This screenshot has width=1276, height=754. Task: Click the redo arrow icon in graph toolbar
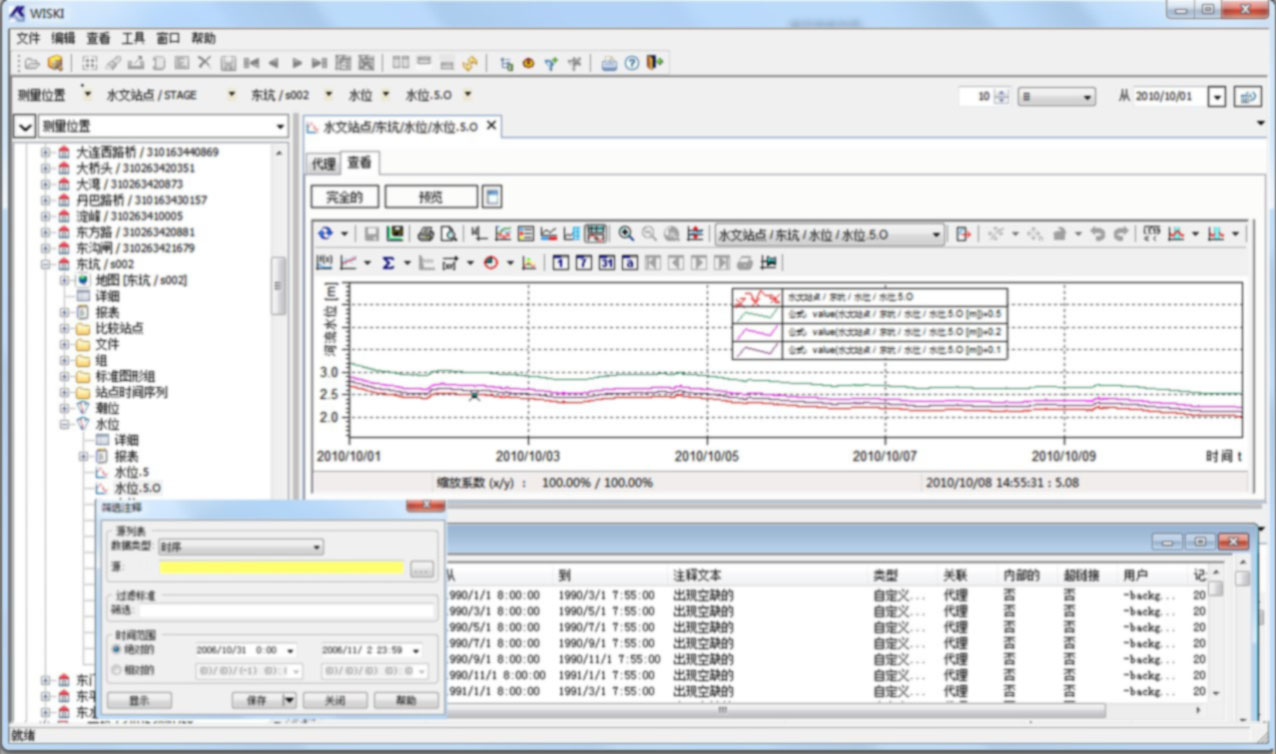point(1120,234)
